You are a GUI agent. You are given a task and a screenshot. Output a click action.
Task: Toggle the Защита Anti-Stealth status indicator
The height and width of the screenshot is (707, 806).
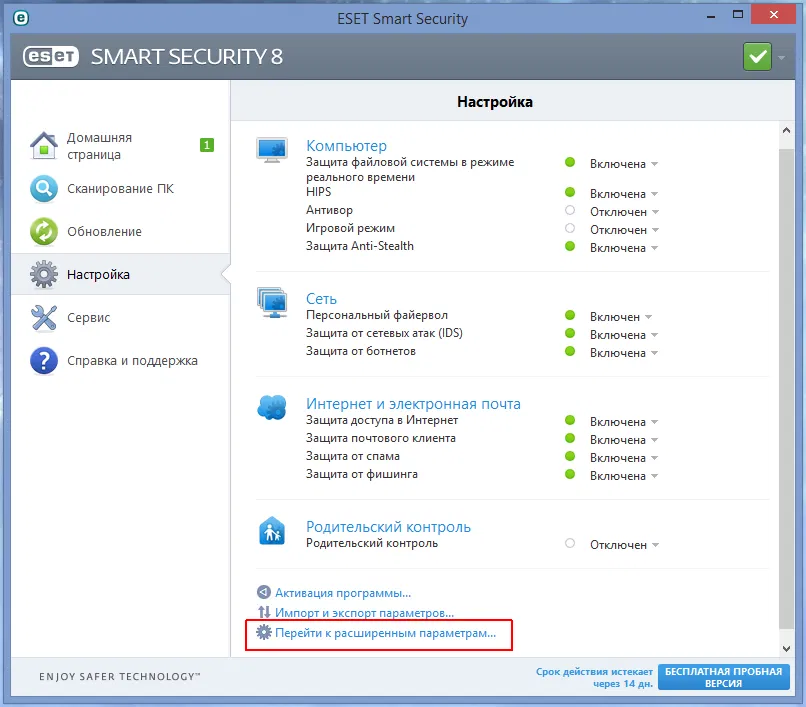click(570, 246)
